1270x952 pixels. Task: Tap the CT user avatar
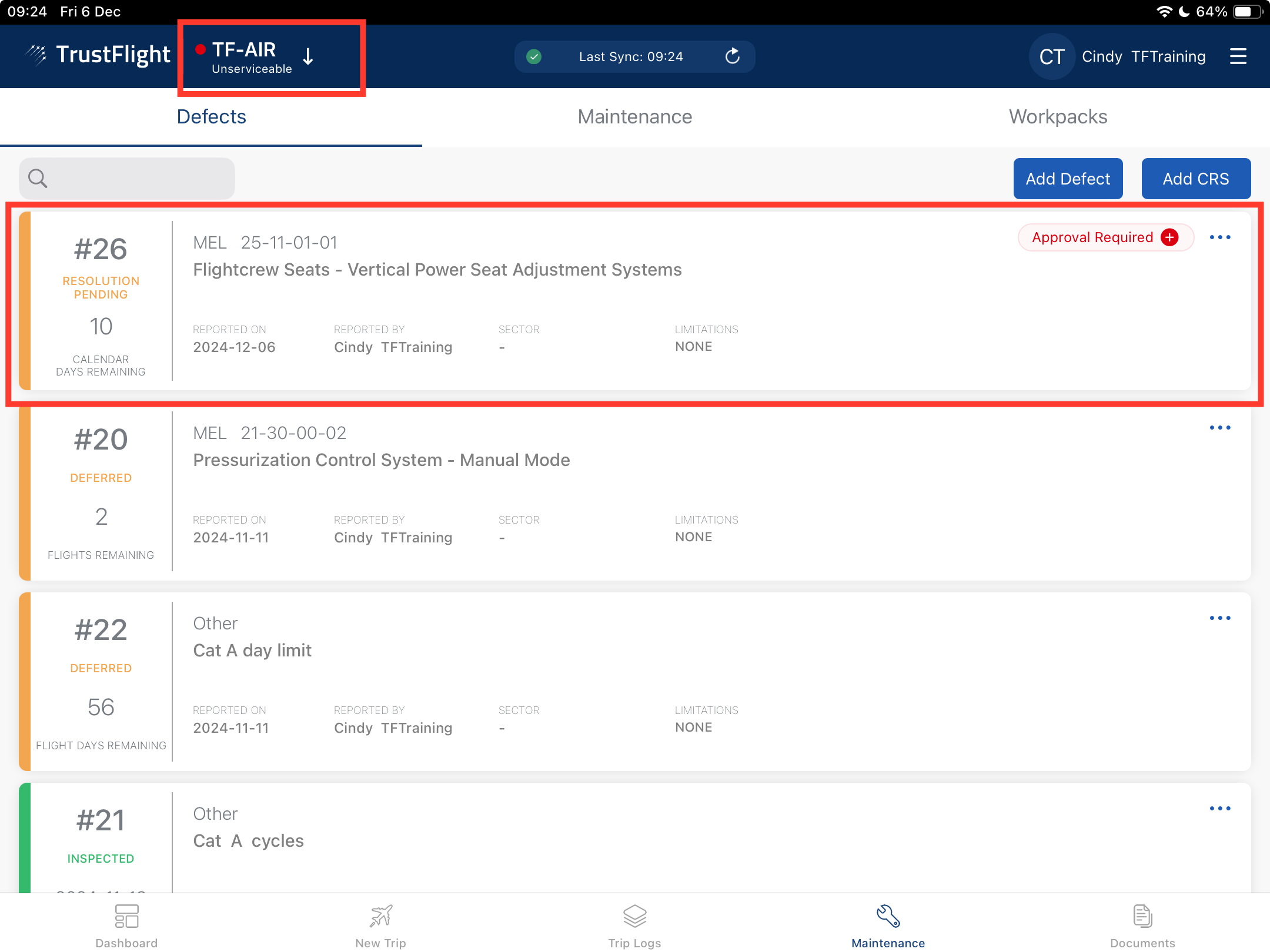point(1052,56)
